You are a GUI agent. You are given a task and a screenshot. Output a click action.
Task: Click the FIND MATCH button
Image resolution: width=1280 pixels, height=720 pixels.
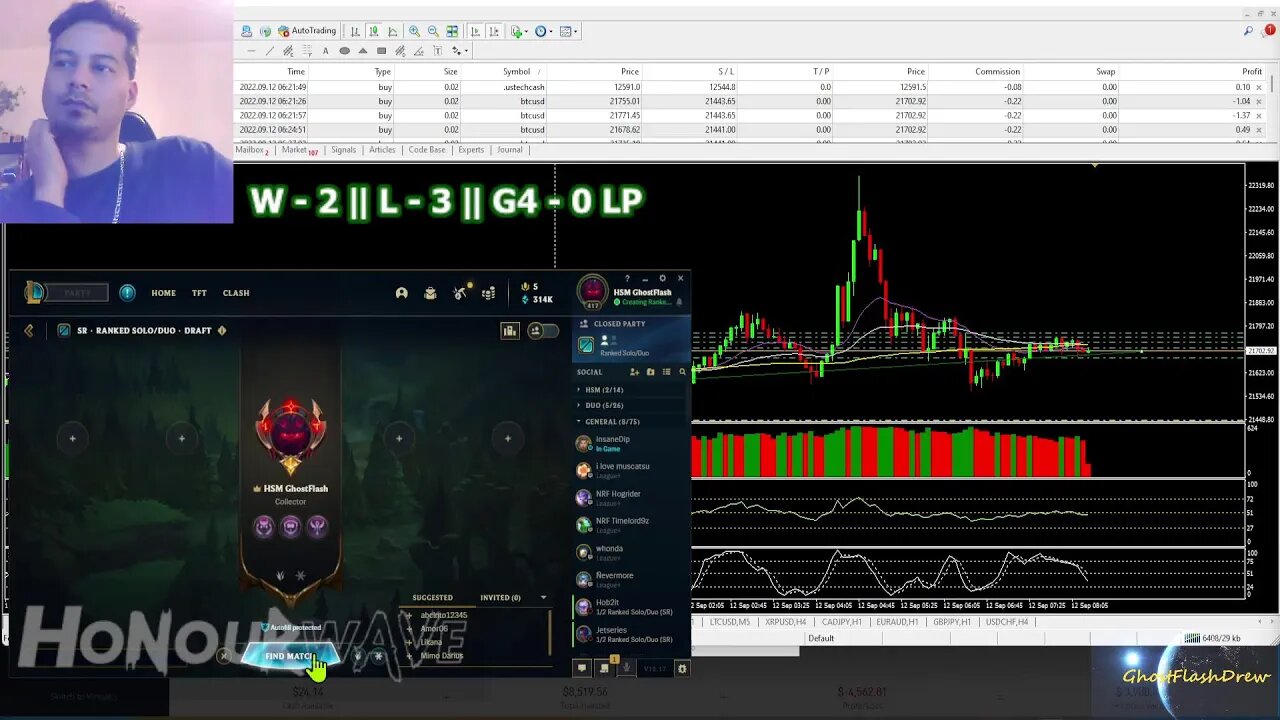click(x=290, y=656)
